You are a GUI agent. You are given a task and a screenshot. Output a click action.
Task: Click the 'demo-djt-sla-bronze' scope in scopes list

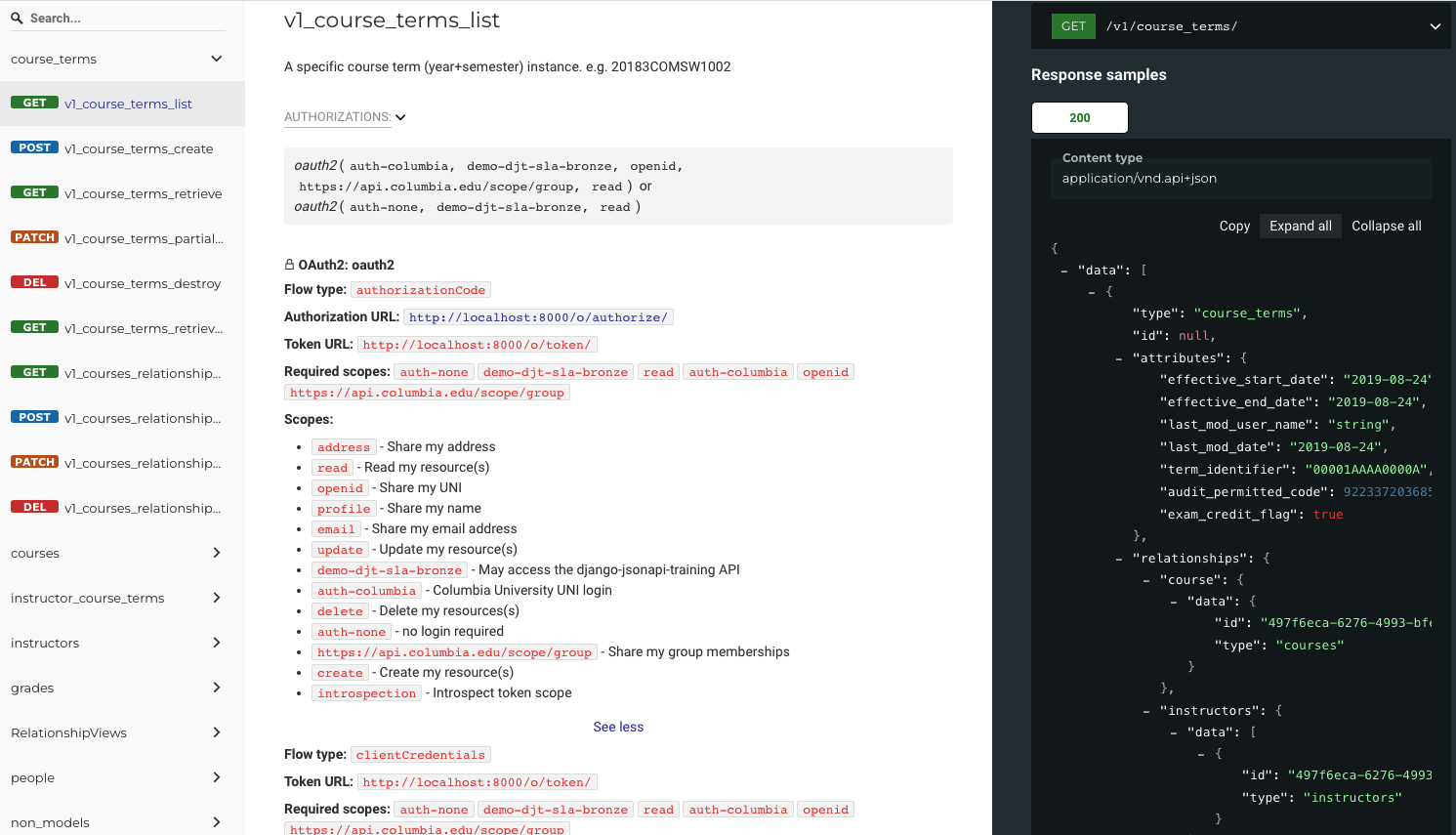(389, 570)
